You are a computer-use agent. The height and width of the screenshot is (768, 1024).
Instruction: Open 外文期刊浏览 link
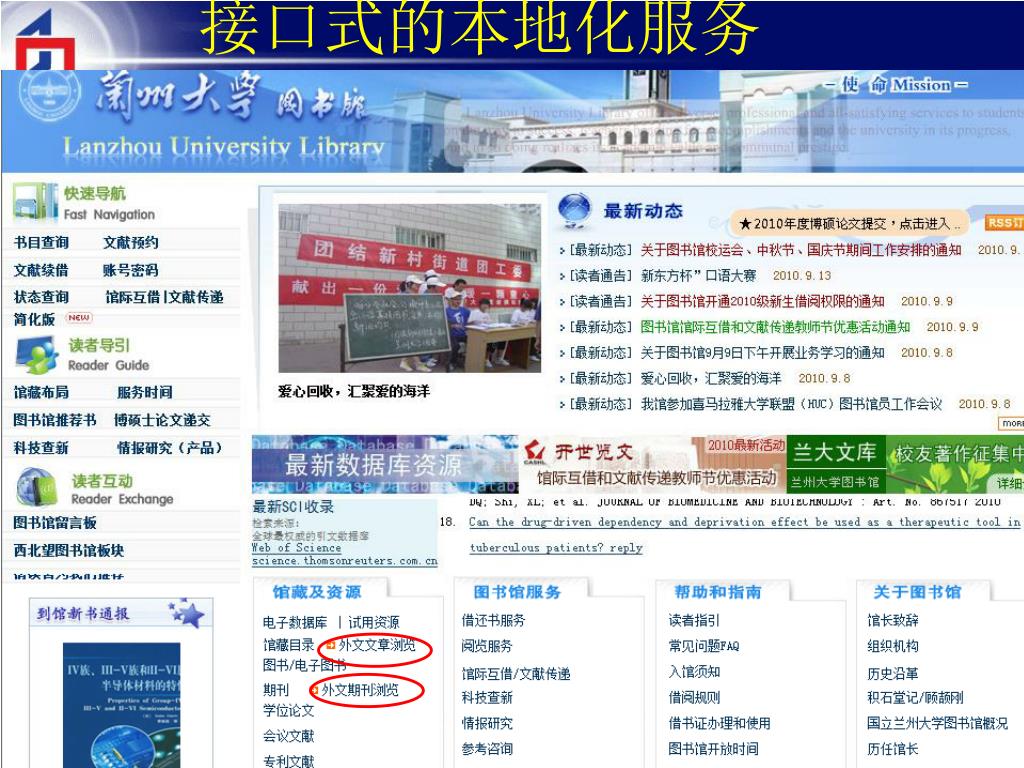(360, 690)
